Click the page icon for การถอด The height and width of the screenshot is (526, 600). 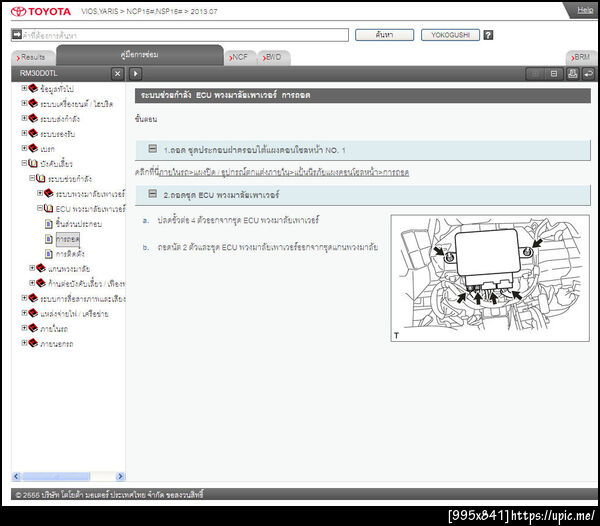49,239
